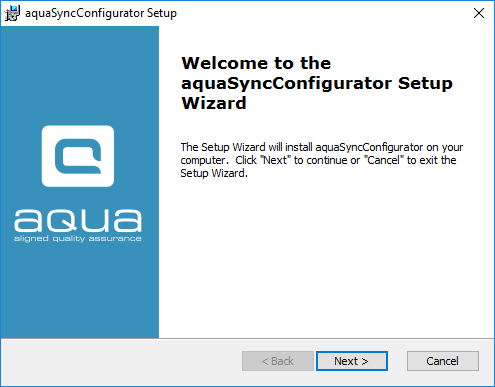
Task: Click the installer icon in the title bar
Action: point(12,13)
